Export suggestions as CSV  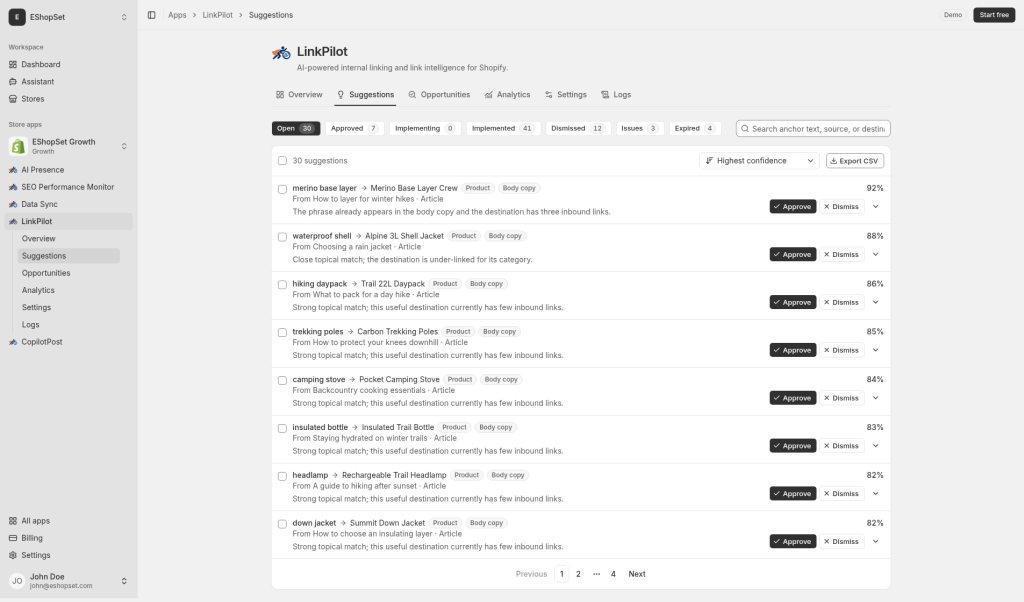(855, 161)
